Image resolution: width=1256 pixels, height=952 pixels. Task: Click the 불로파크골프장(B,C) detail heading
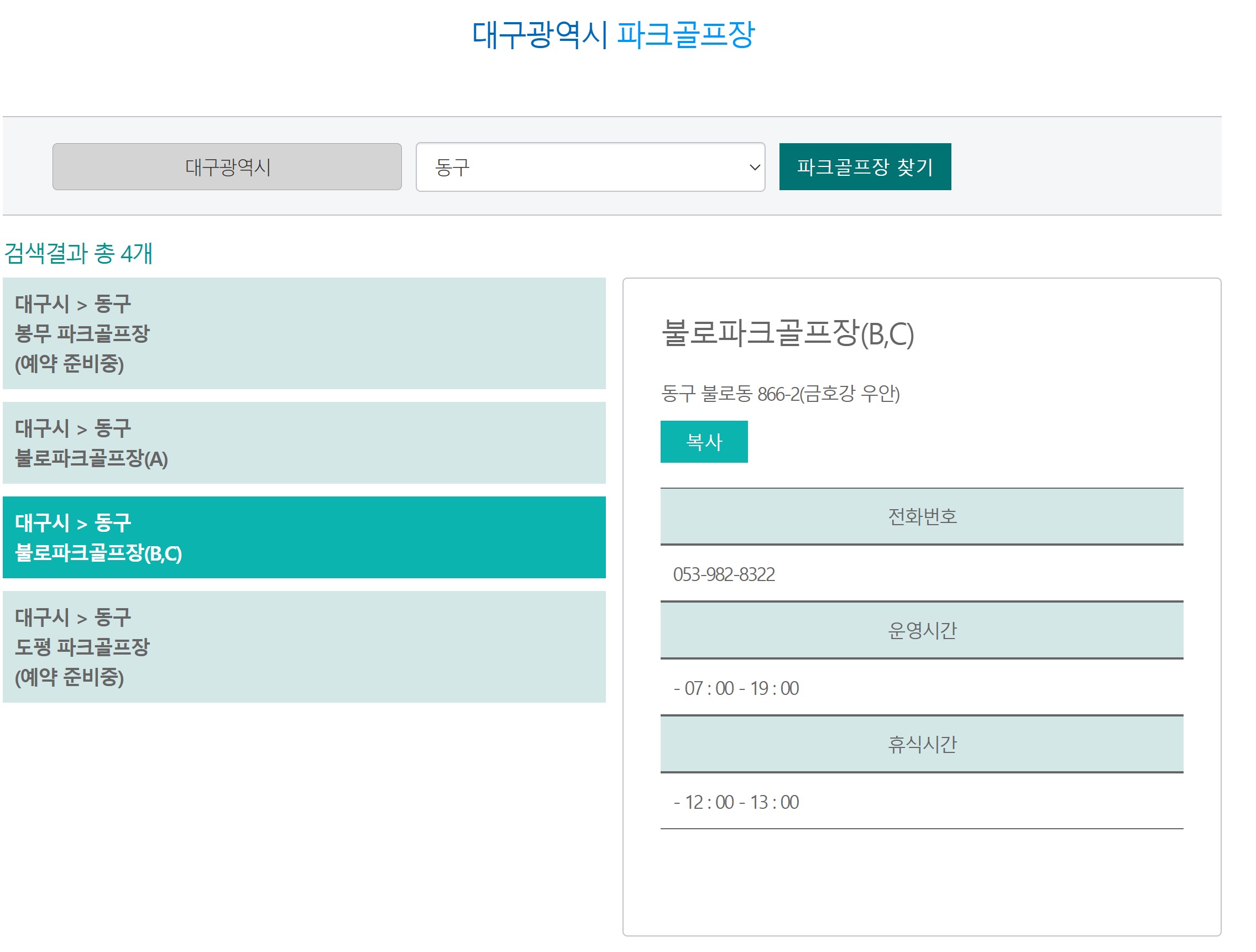pyautogui.click(x=787, y=334)
